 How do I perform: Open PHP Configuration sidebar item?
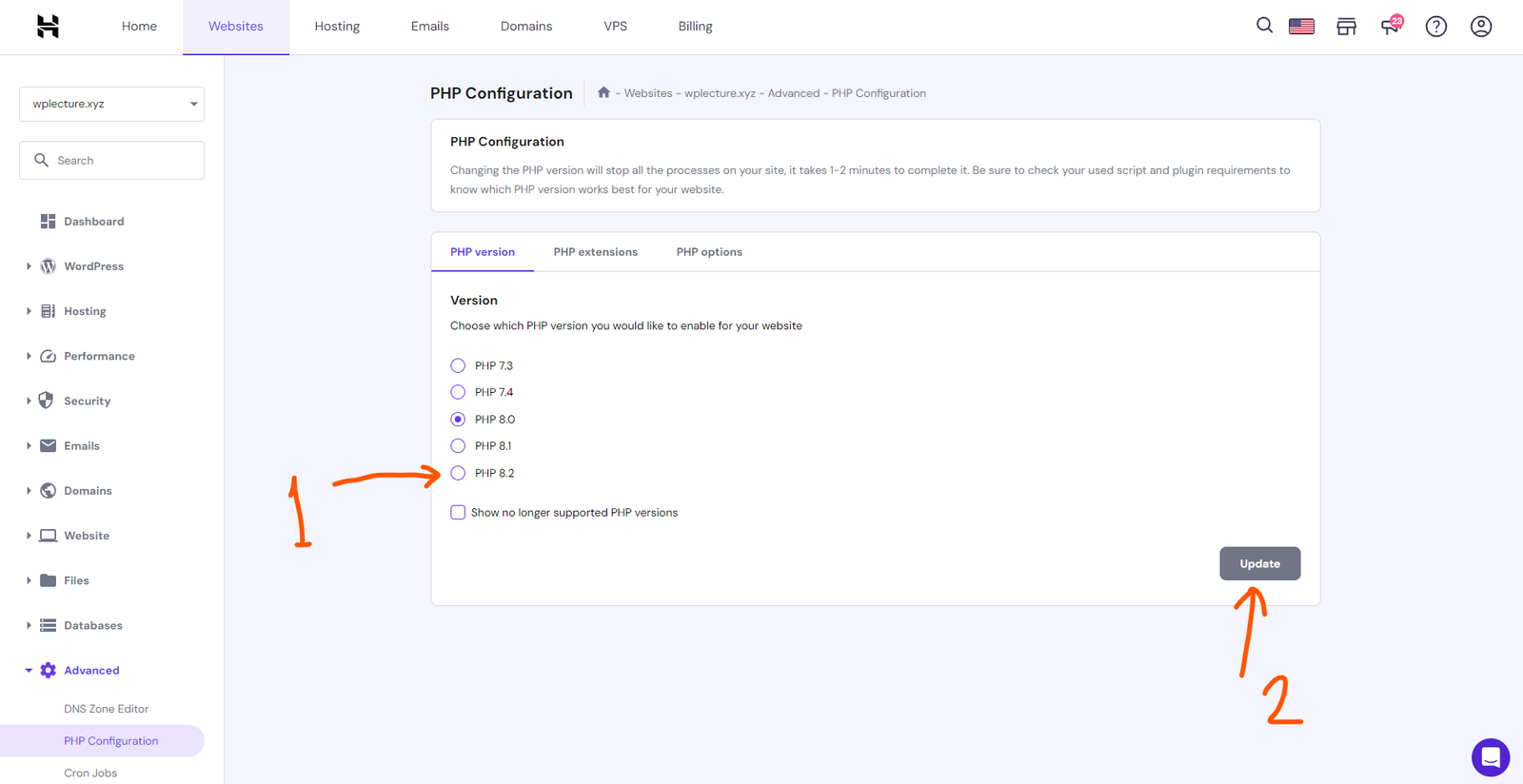point(102,741)
